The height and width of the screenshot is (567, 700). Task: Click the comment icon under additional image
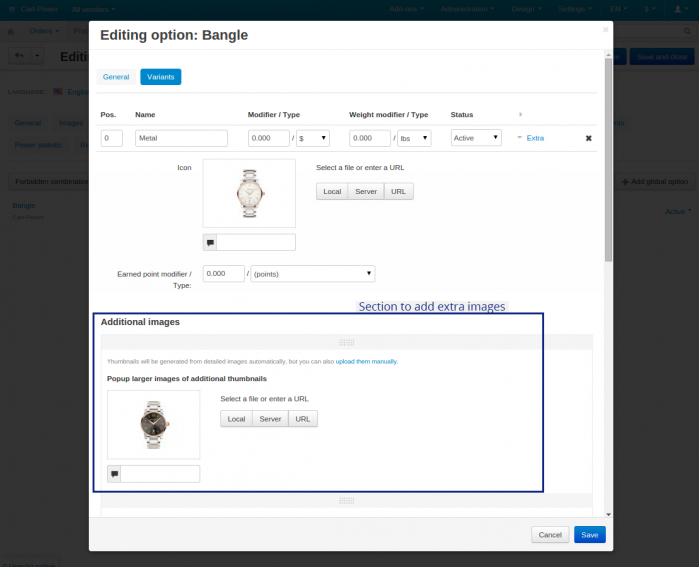(x=114, y=474)
